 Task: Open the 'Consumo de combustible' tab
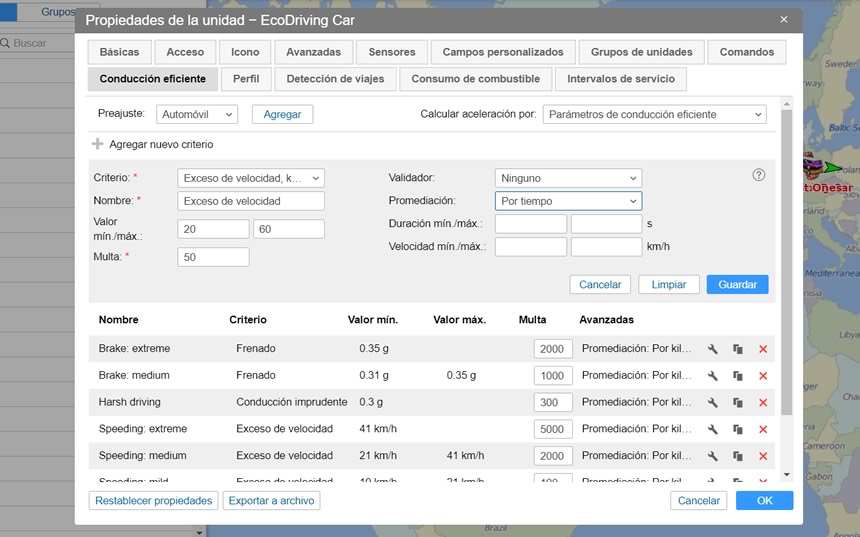pos(475,79)
